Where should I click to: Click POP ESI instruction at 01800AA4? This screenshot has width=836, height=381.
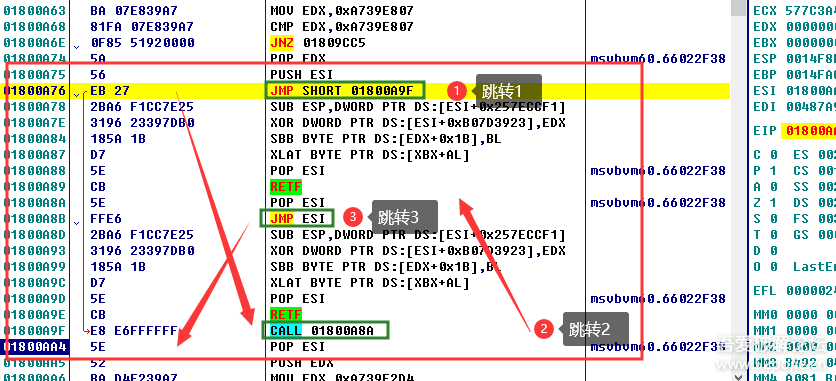click(298, 346)
